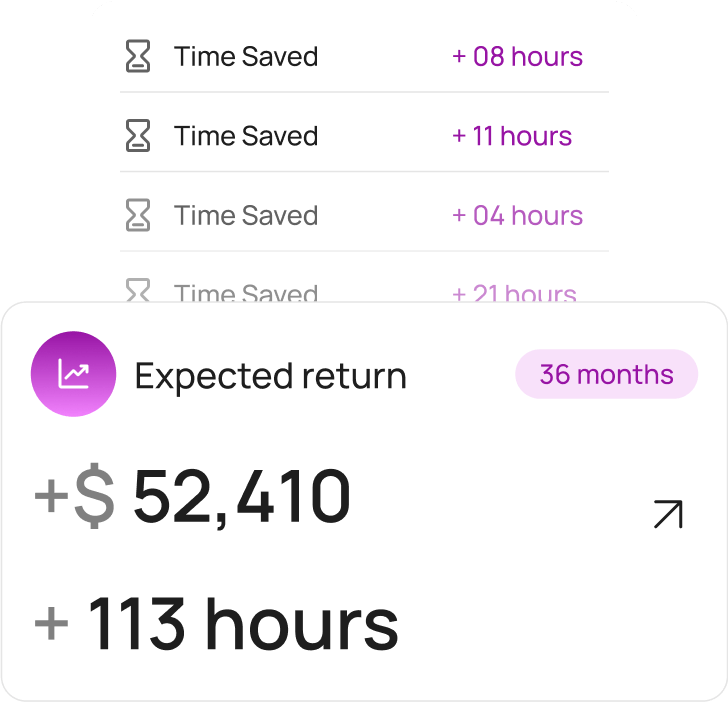Select the hourglass icon in the +11 hours row
Screen dimensions: 728x702
(138, 136)
